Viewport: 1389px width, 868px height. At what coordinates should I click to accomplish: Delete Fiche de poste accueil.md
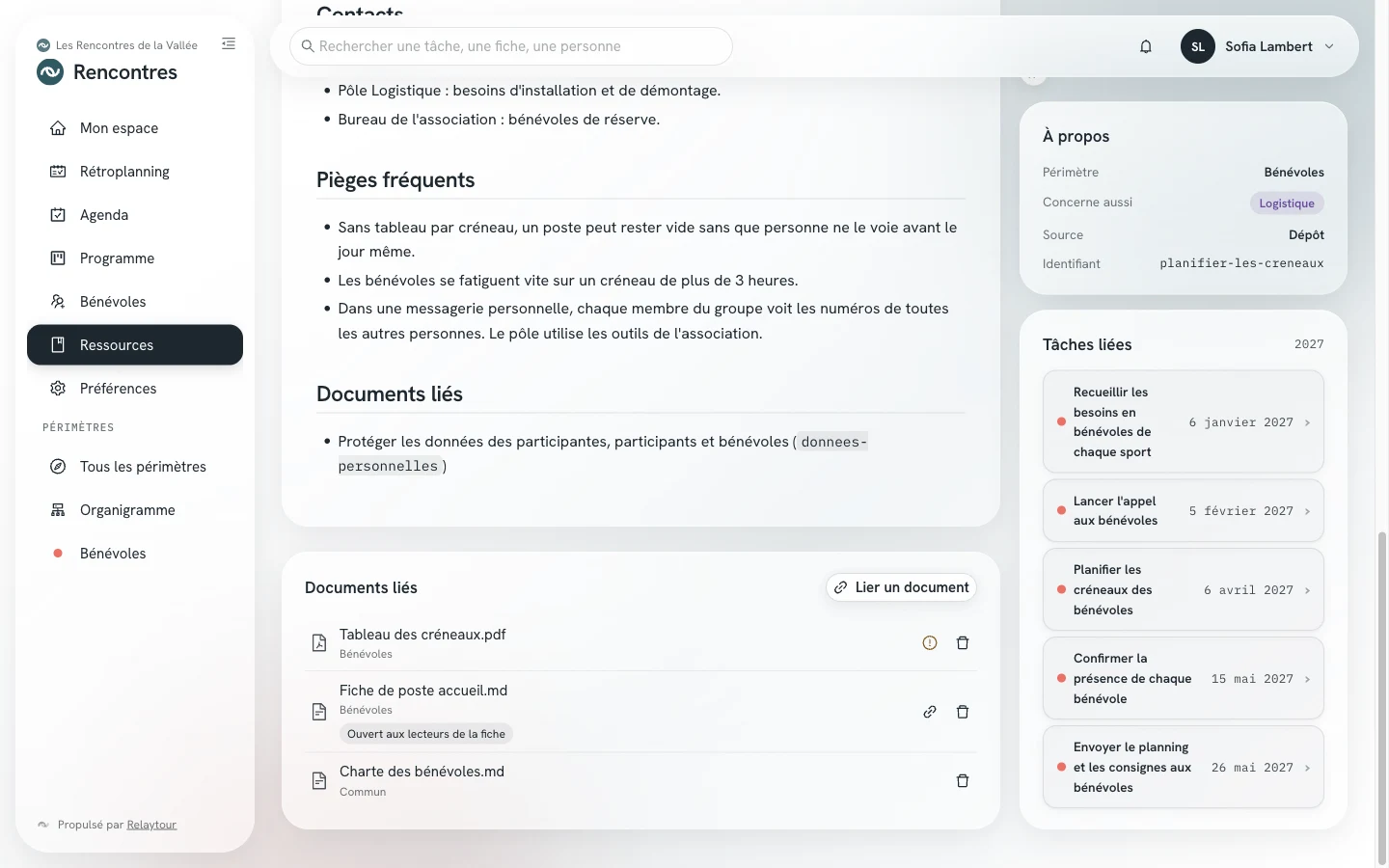coord(963,712)
